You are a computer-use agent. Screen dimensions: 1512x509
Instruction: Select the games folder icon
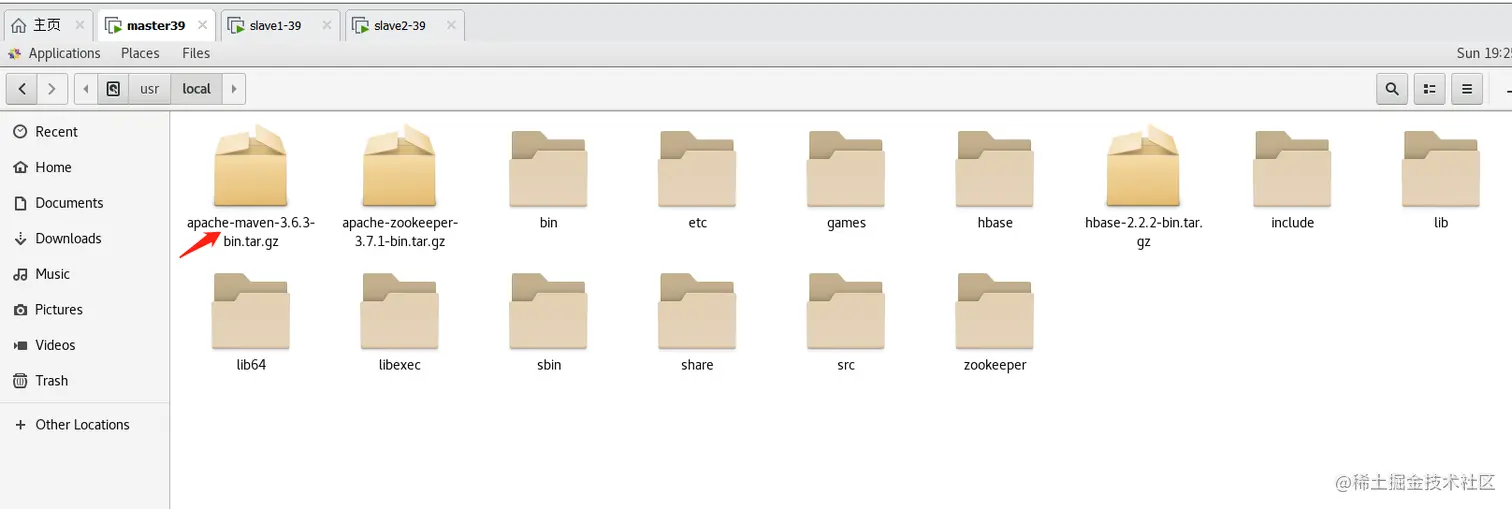tap(846, 169)
